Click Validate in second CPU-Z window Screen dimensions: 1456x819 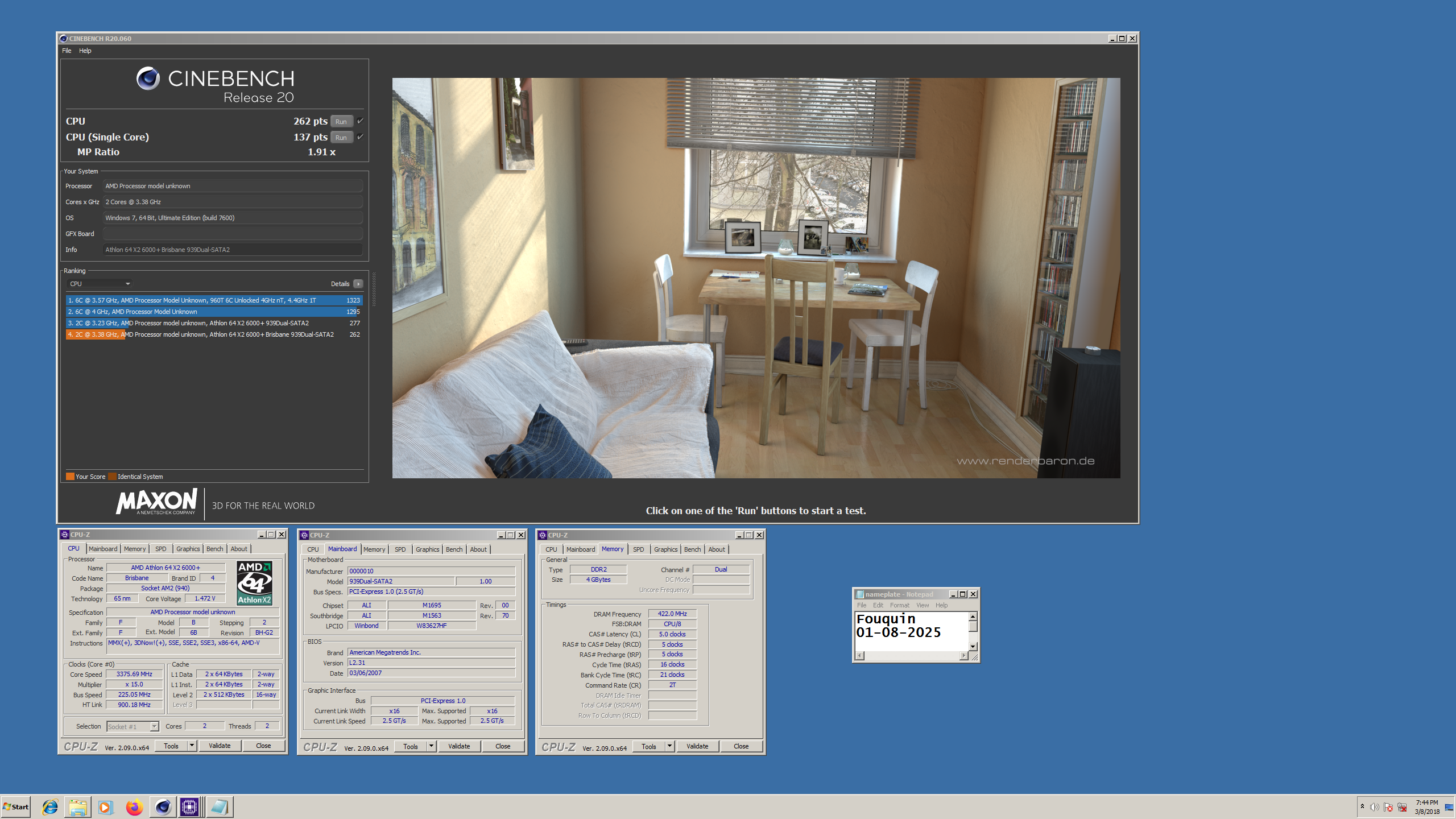point(459,746)
